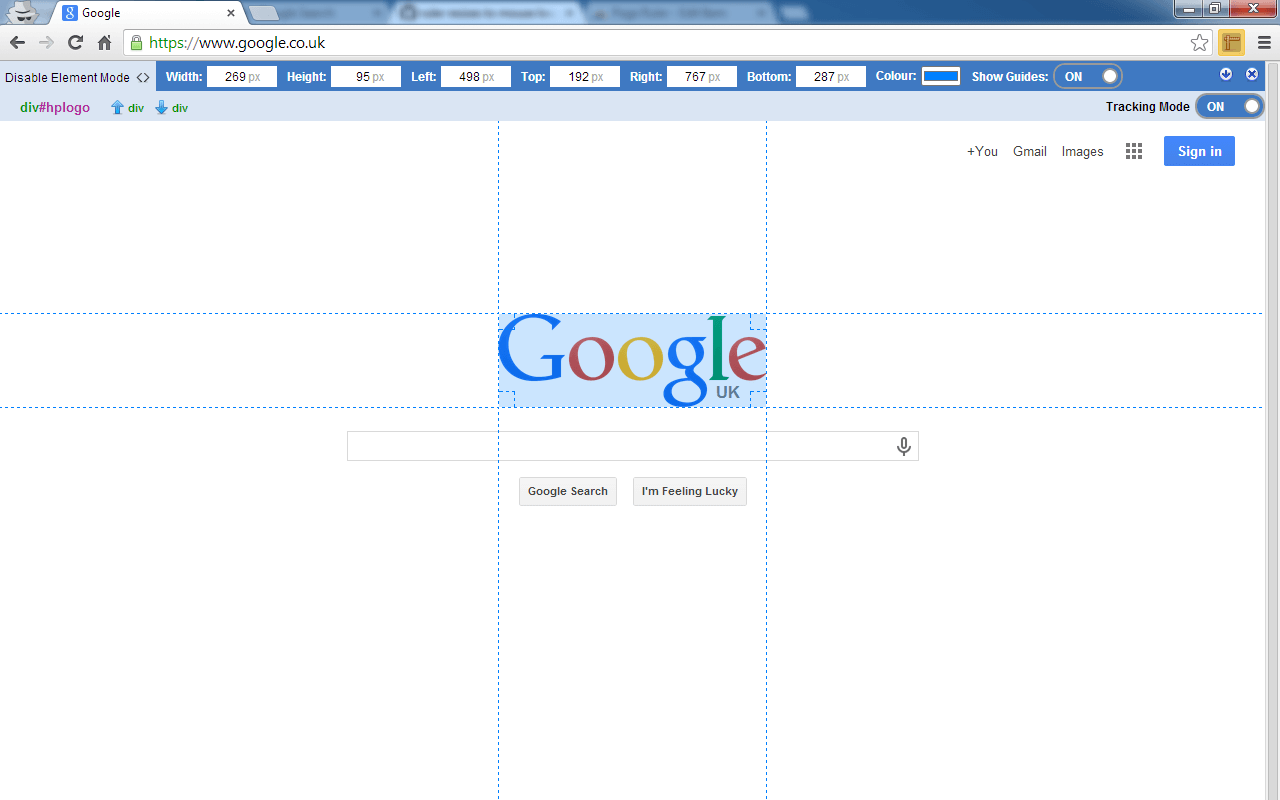The height and width of the screenshot is (800, 1280).
Task: Open the Chrome menu with the hamburger icon
Action: [1264, 42]
